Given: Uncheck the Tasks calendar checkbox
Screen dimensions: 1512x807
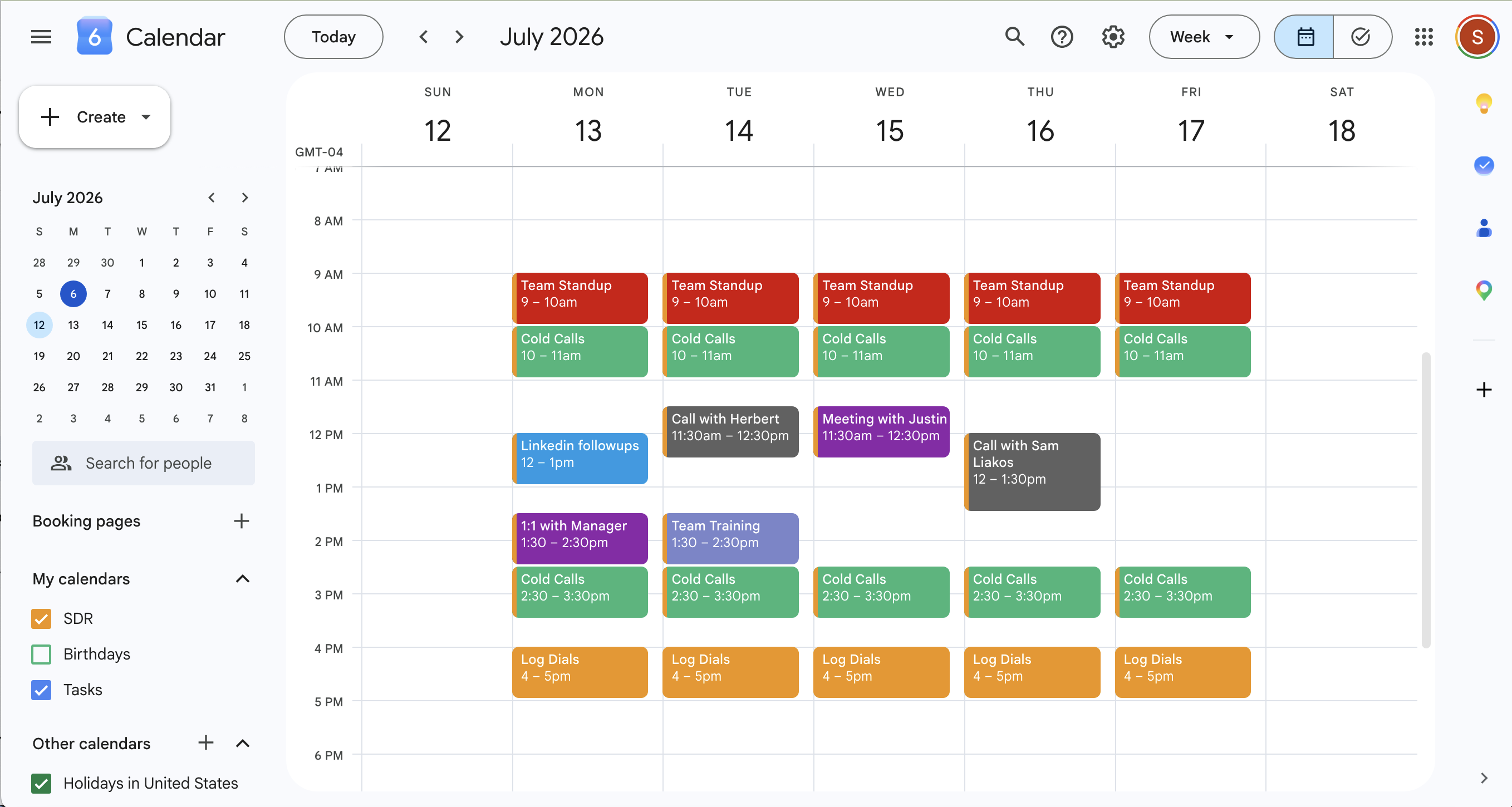Looking at the screenshot, I should [41, 690].
